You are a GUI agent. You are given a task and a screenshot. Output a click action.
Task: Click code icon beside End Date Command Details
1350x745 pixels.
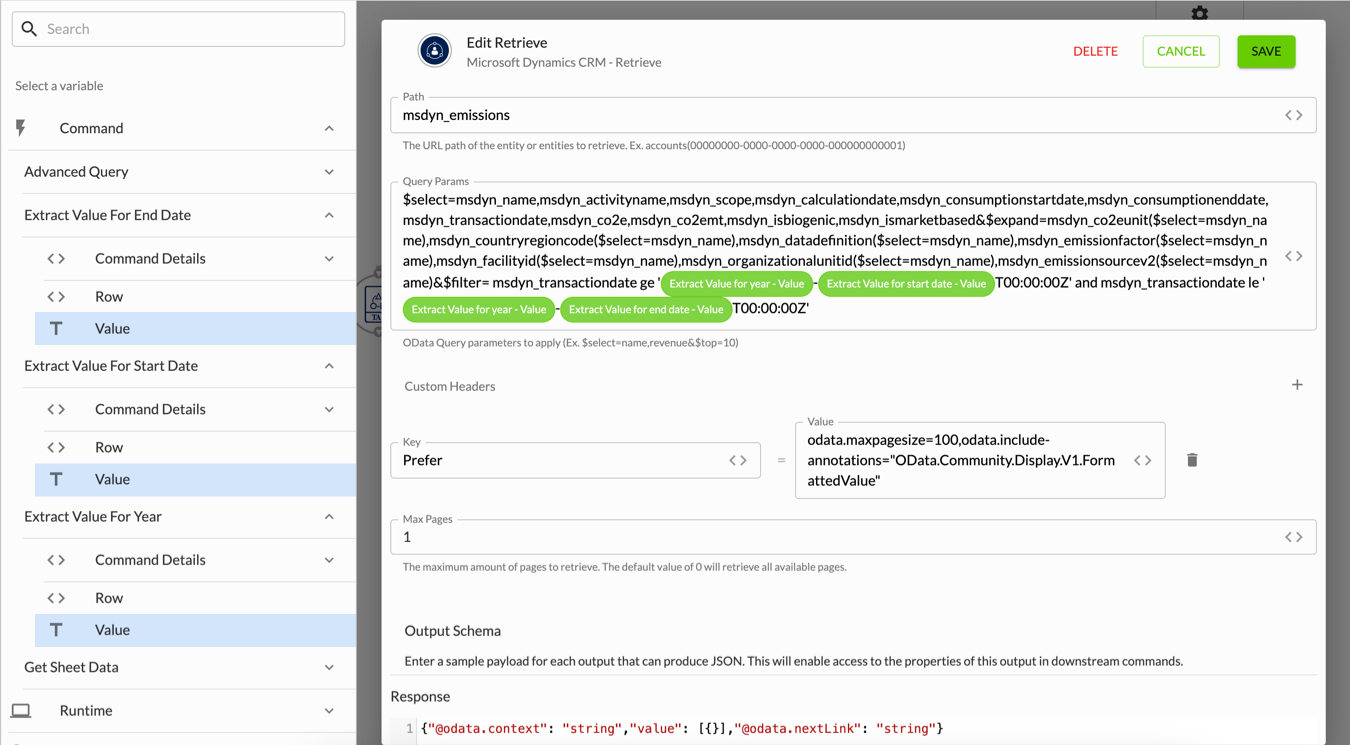tap(56, 258)
